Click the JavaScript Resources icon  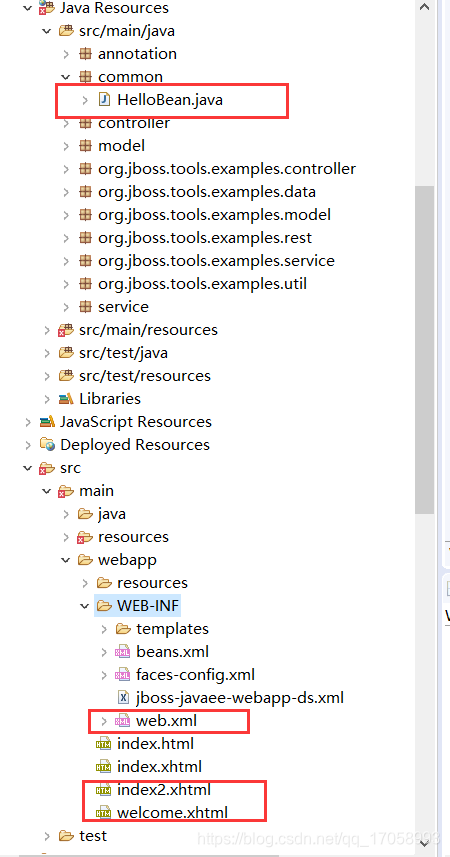[47, 421]
